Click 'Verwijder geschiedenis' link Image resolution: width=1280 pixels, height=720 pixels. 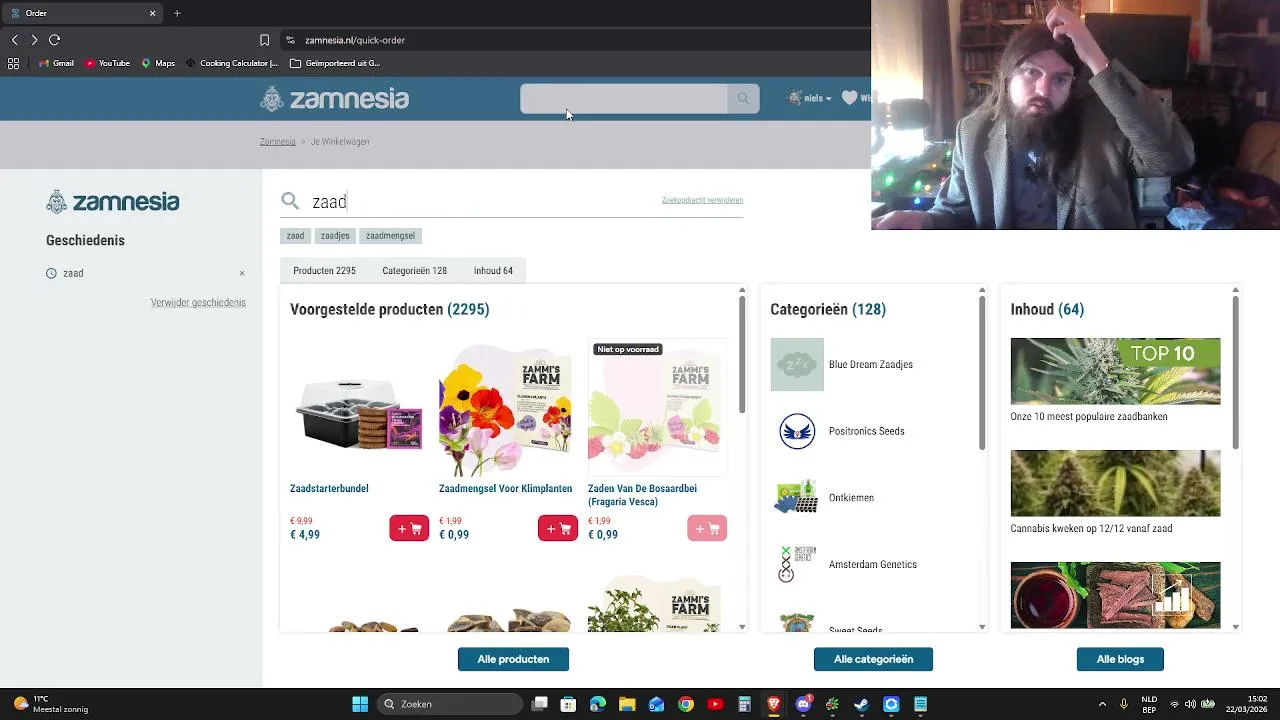(198, 303)
